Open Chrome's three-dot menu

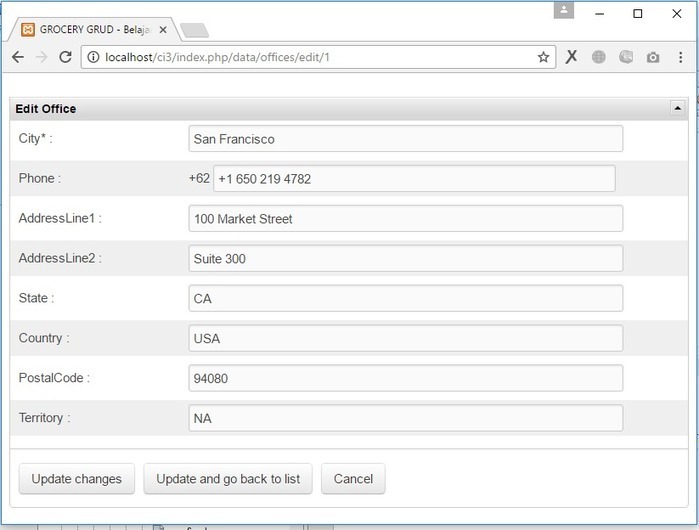[x=680, y=57]
